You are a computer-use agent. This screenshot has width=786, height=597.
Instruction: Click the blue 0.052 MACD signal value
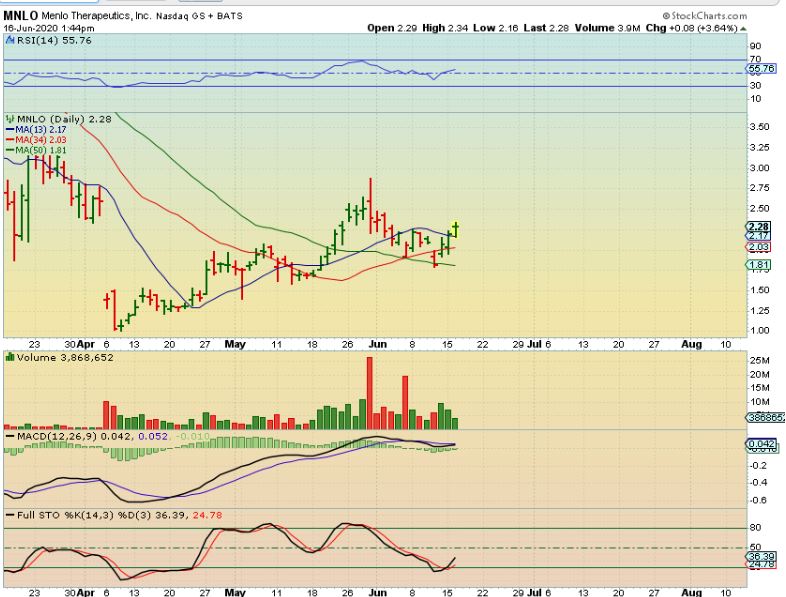click(x=152, y=437)
